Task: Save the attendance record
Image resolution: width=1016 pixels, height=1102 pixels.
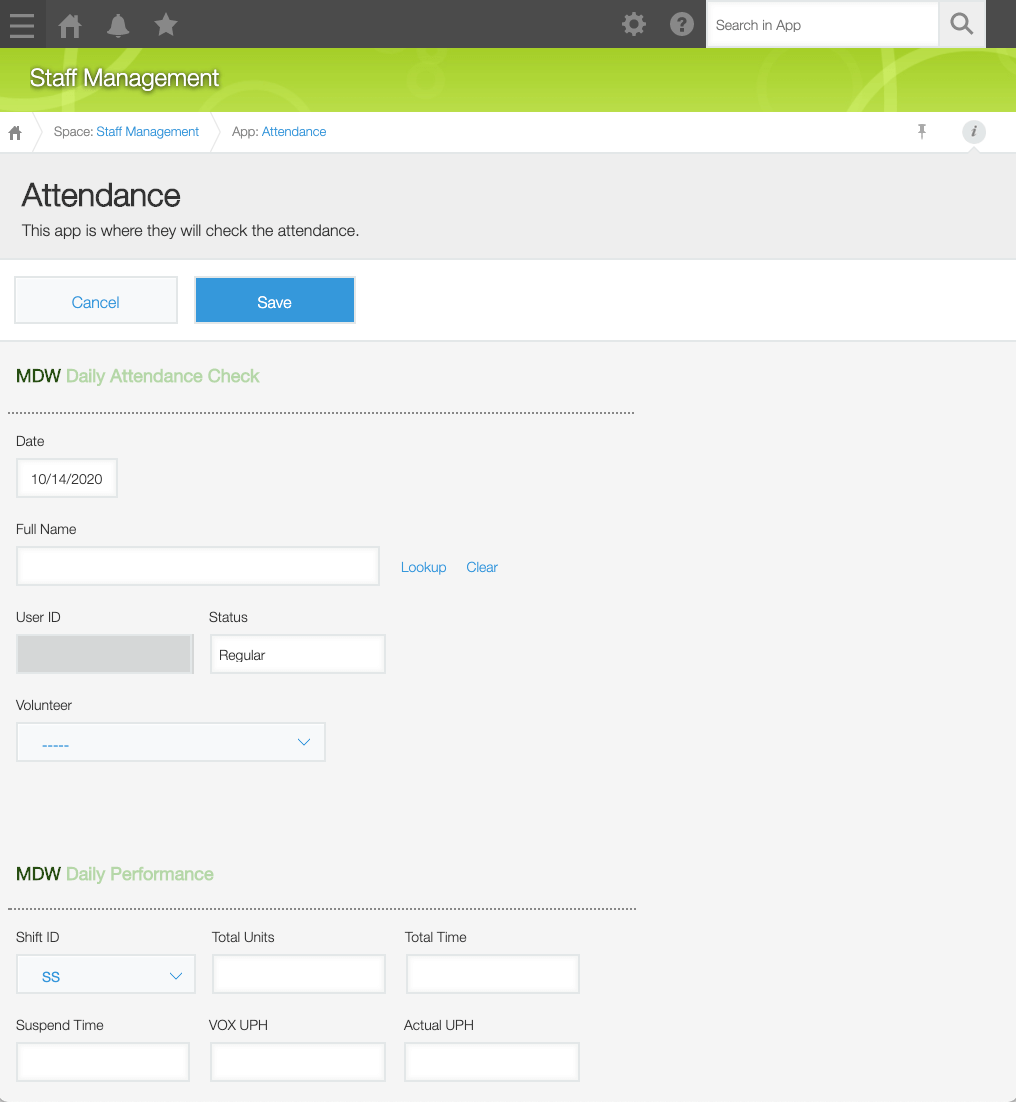Action: coord(275,300)
